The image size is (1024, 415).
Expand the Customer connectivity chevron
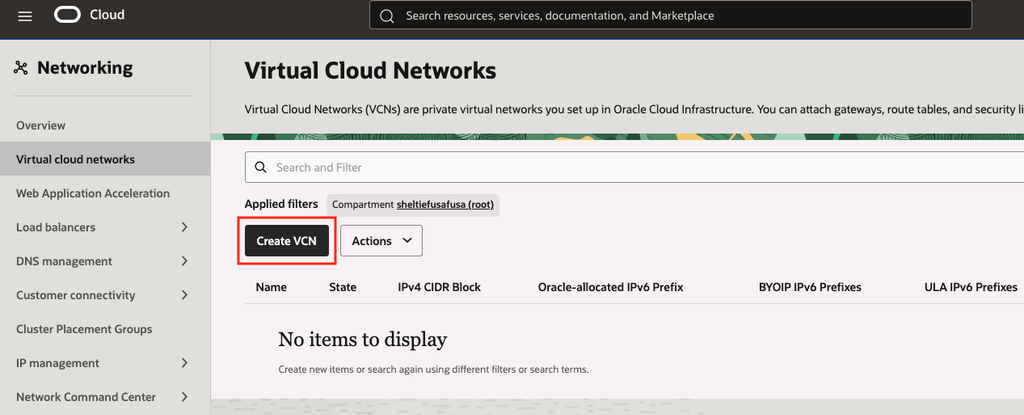[184, 295]
